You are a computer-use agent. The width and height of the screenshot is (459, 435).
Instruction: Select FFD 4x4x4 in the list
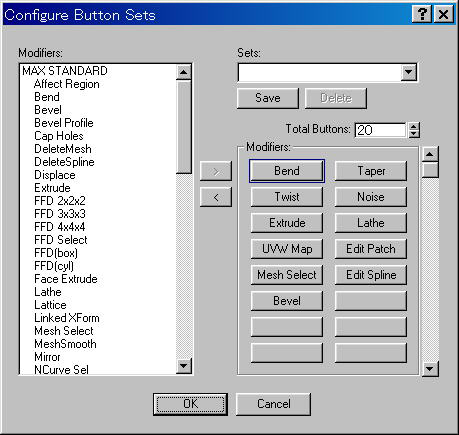pyautogui.click(x=60, y=227)
